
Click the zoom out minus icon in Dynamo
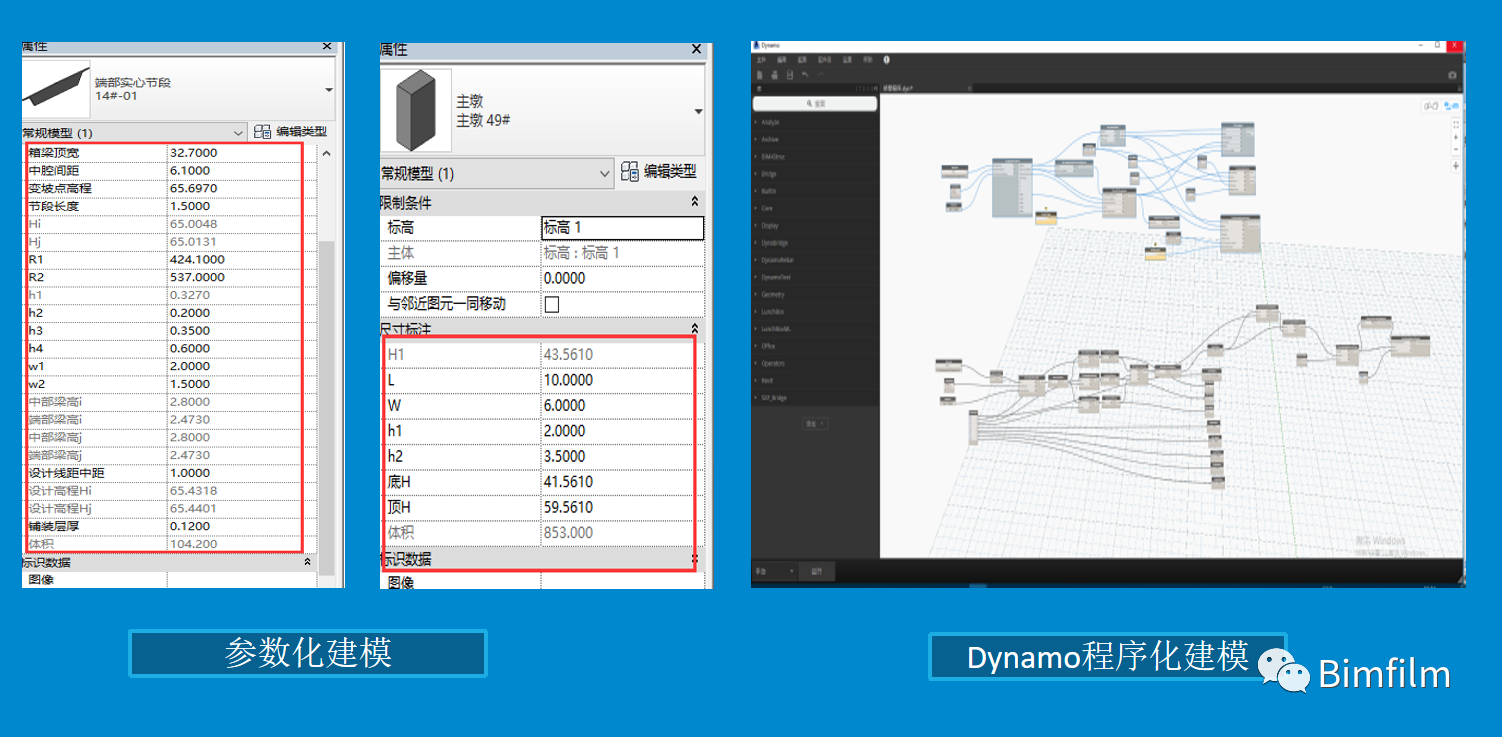[x=1455, y=149]
